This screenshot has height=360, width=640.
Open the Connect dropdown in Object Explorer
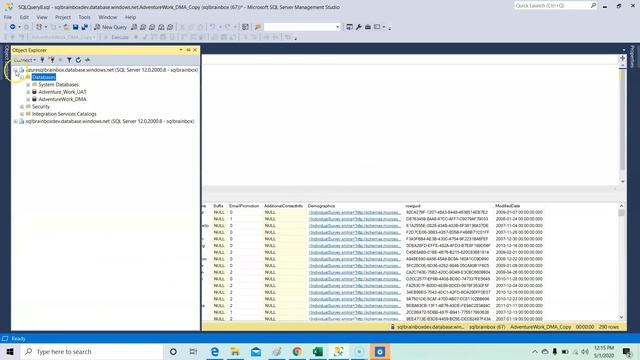pyautogui.click(x=24, y=60)
